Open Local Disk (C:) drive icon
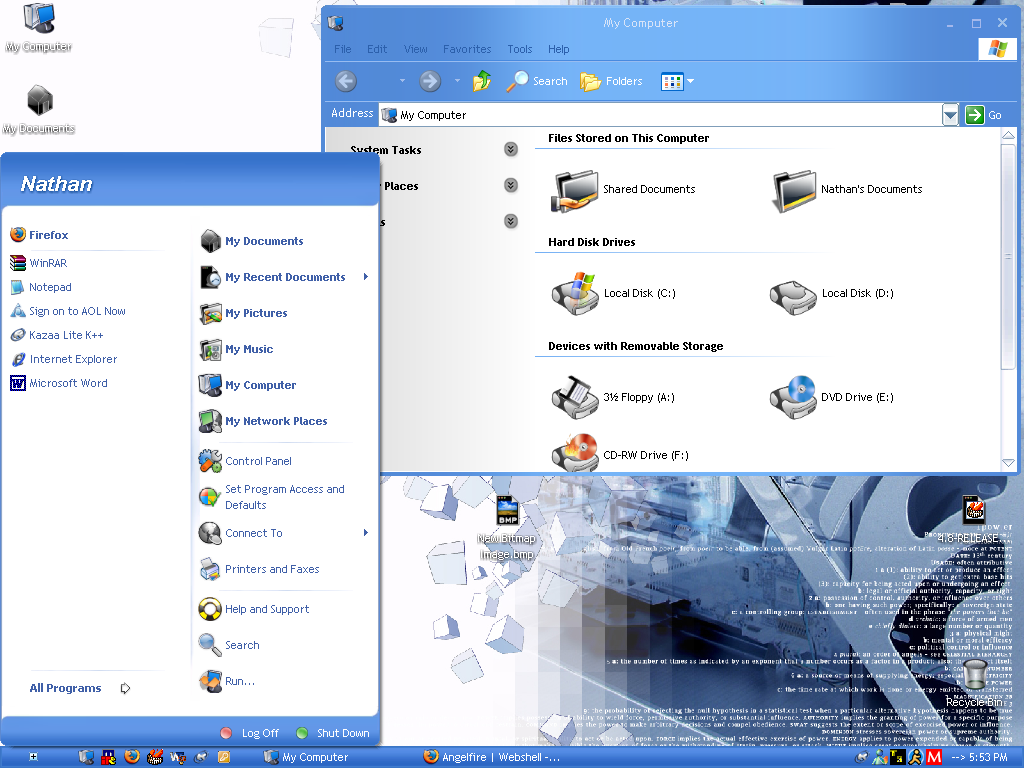The height and width of the screenshot is (768, 1024). (x=575, y=292)
